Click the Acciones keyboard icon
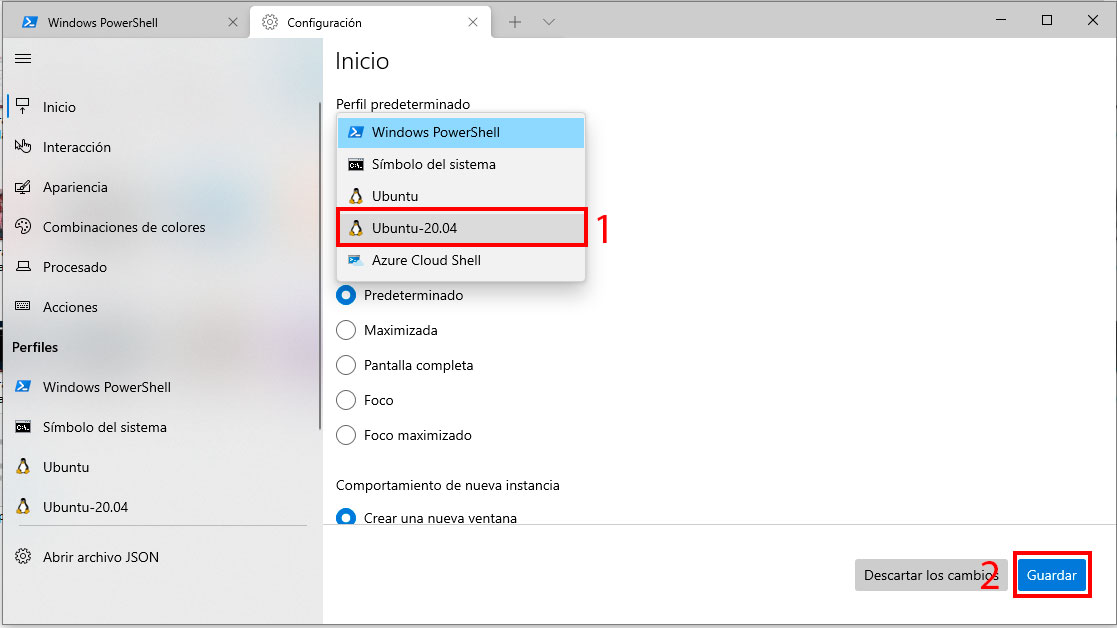The height and width of the screenshot is (628, 1117). pyautogui.click(x=23, y=306)
